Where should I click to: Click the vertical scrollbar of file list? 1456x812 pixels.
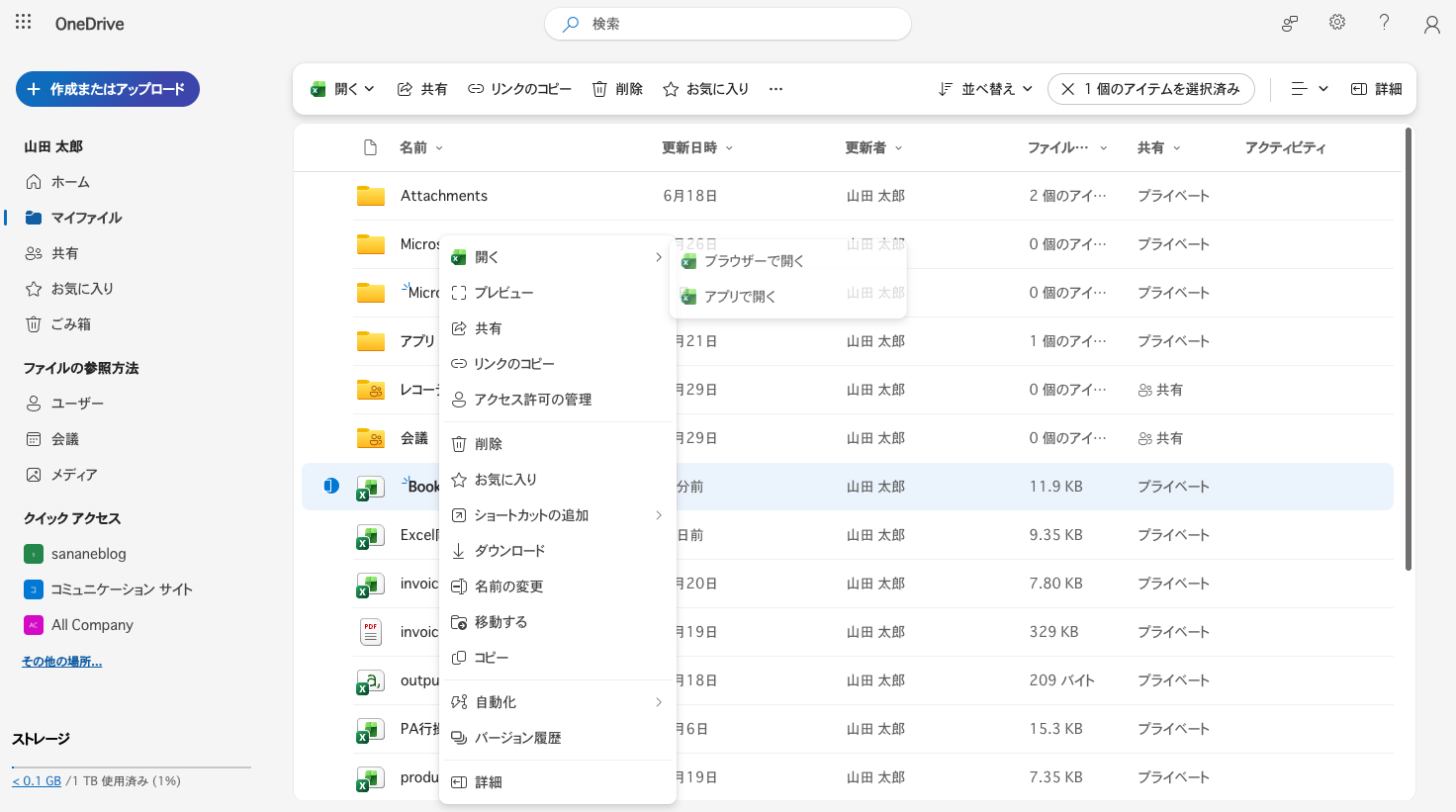1409,349
